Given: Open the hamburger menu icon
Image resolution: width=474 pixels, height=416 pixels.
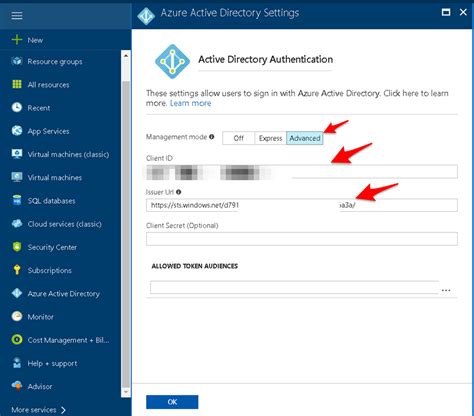Looking at the screenshot, I should click(17, 16).
